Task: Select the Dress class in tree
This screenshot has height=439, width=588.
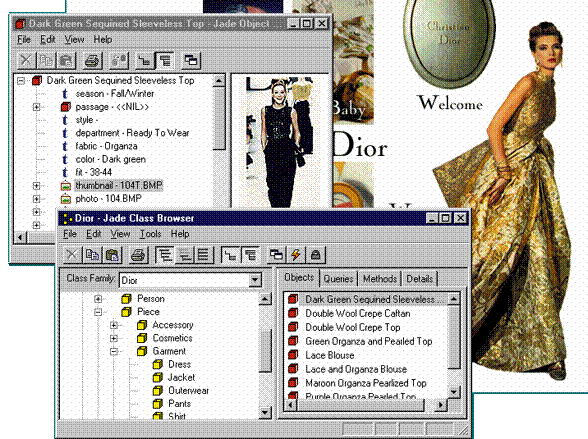Action: pyautogui.click(x=179, y=364)
